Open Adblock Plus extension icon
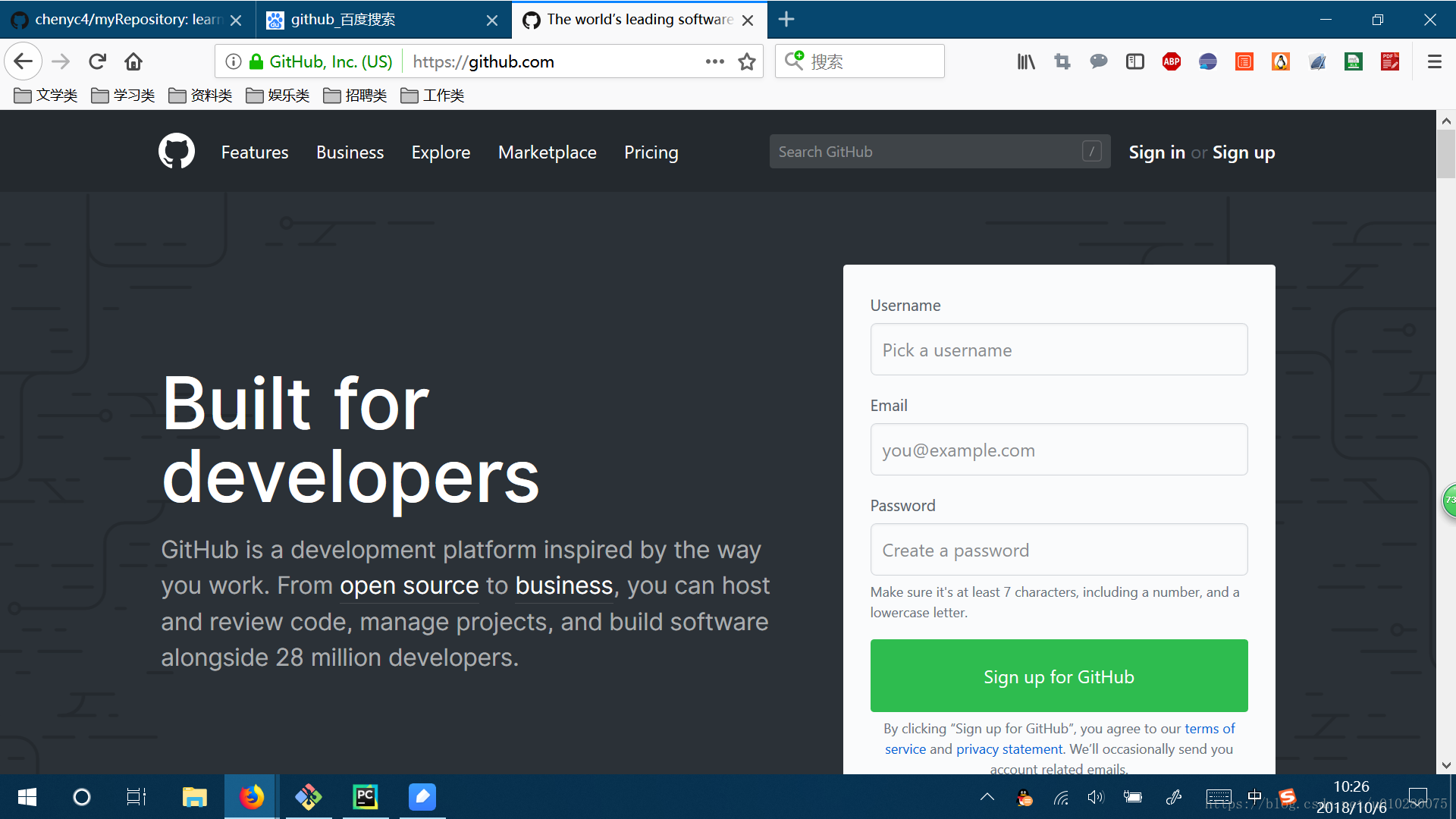Viewport: 1456px width, 819px height. pyautogui.click(x=1172, y=61)
